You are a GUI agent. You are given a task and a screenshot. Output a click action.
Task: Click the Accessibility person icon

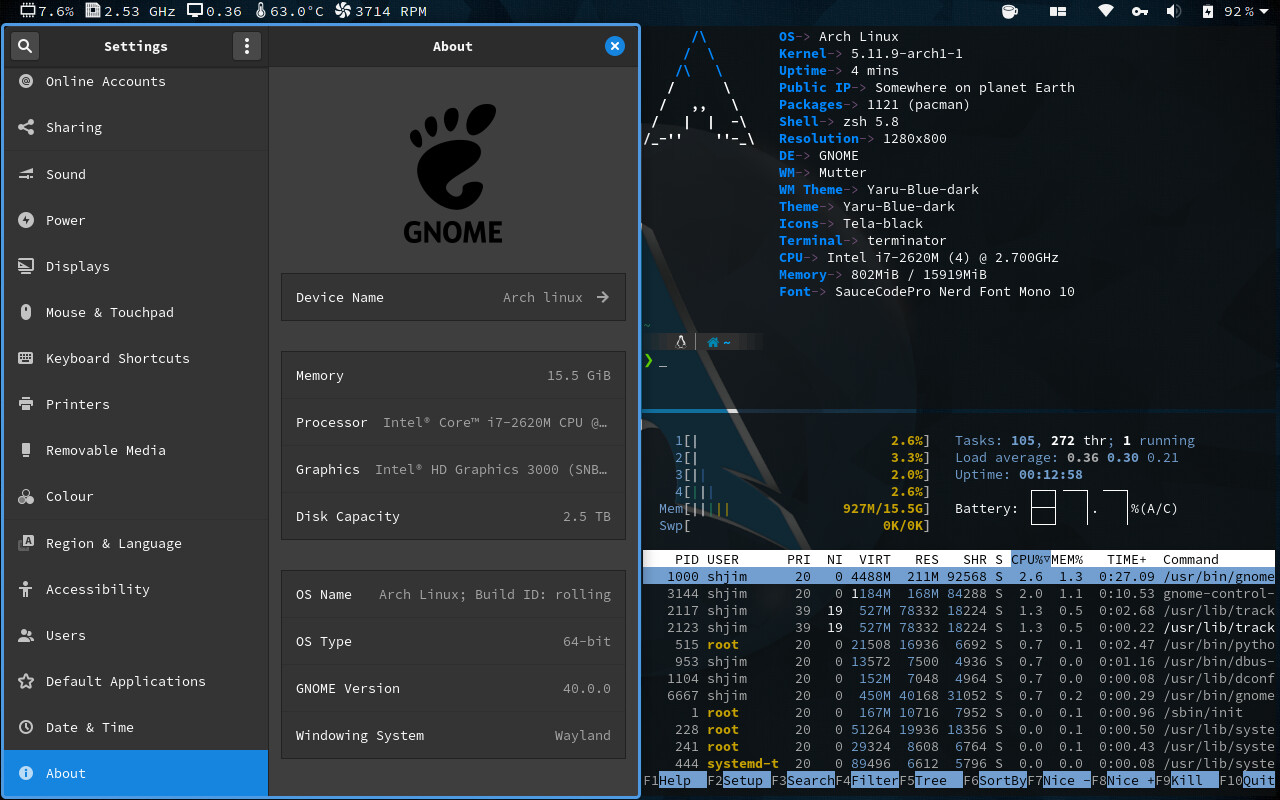coord(26,589)
